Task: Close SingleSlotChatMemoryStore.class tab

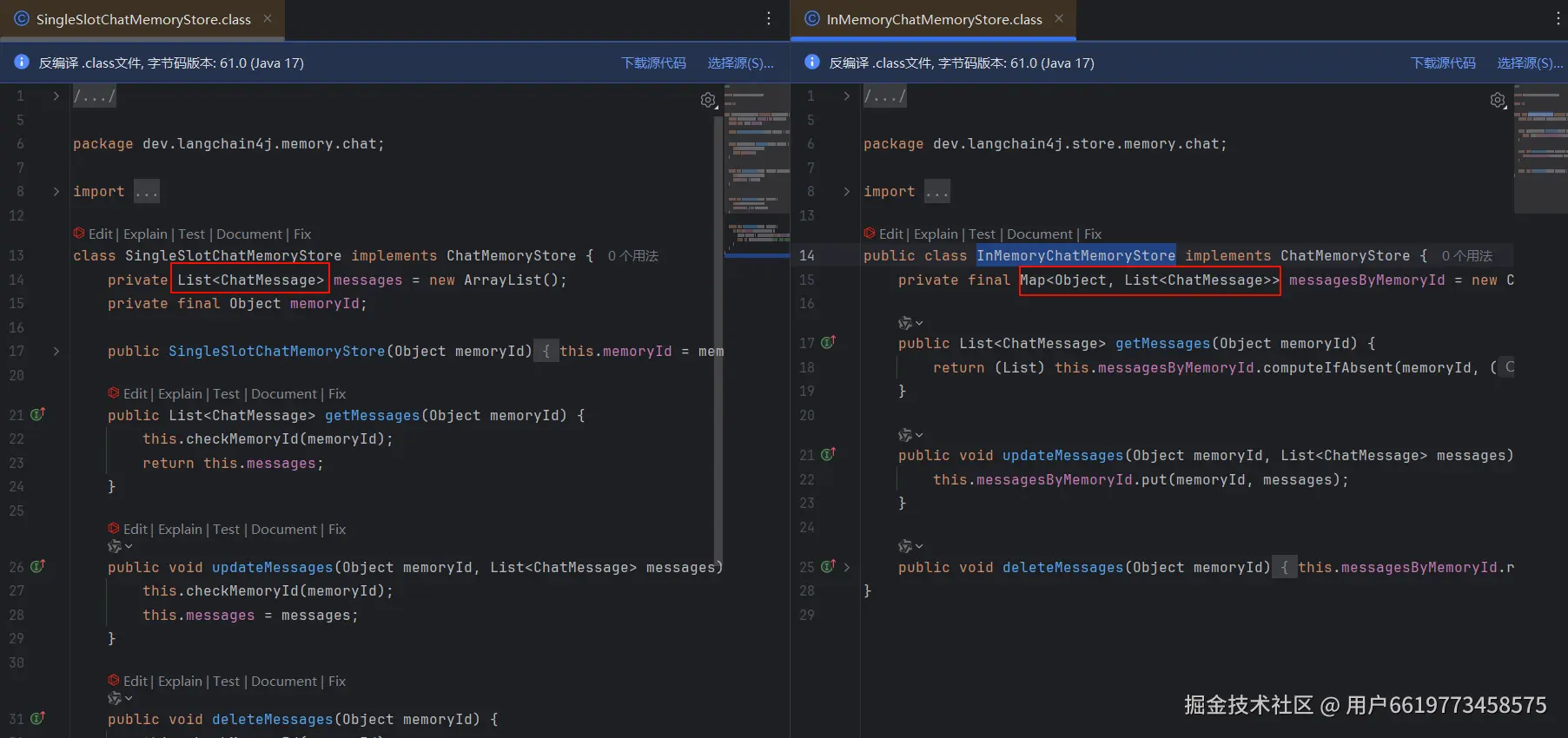Action: click(268, 18)
